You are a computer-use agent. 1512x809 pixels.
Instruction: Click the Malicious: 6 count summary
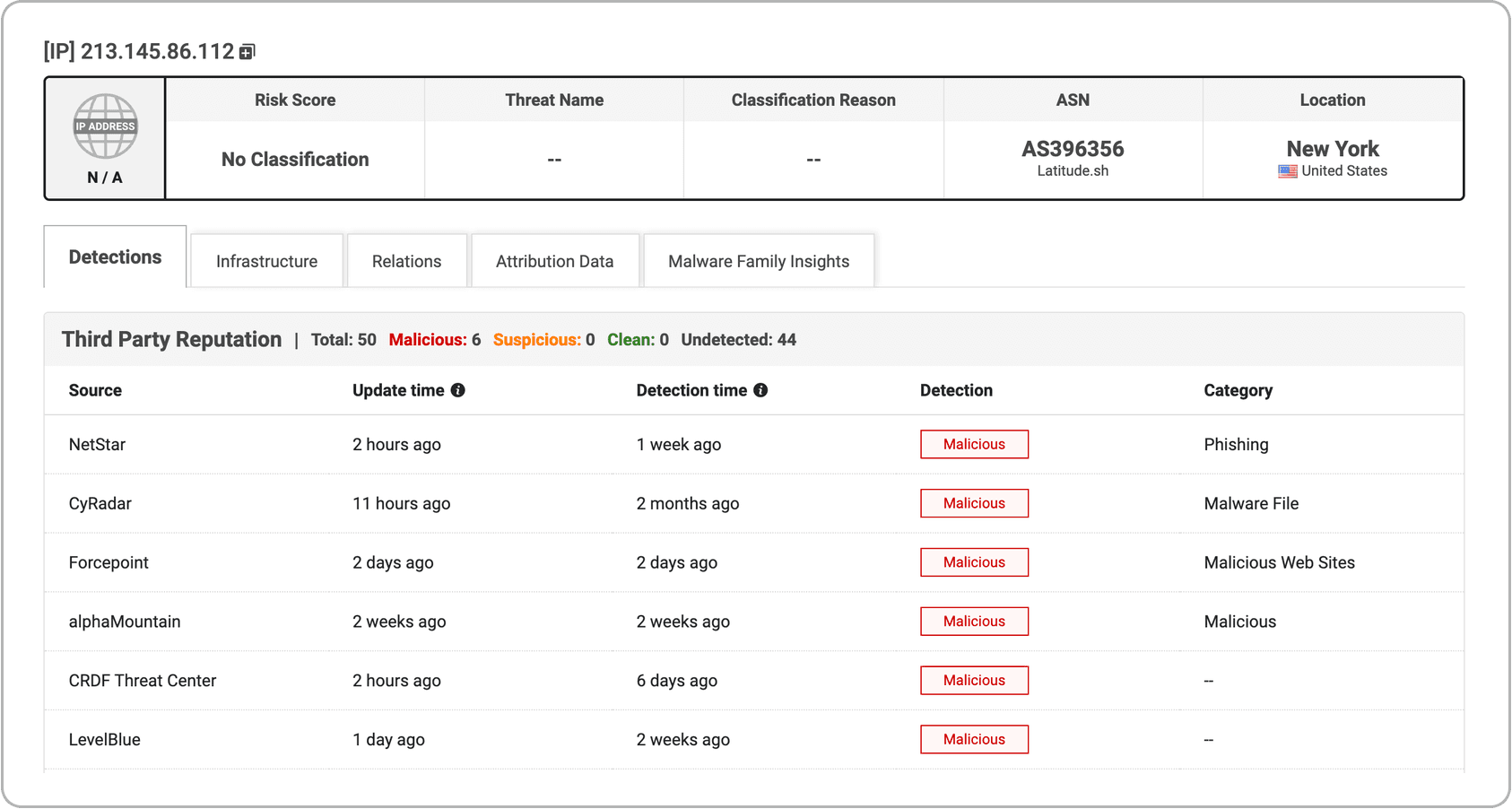tap(434, 340)
